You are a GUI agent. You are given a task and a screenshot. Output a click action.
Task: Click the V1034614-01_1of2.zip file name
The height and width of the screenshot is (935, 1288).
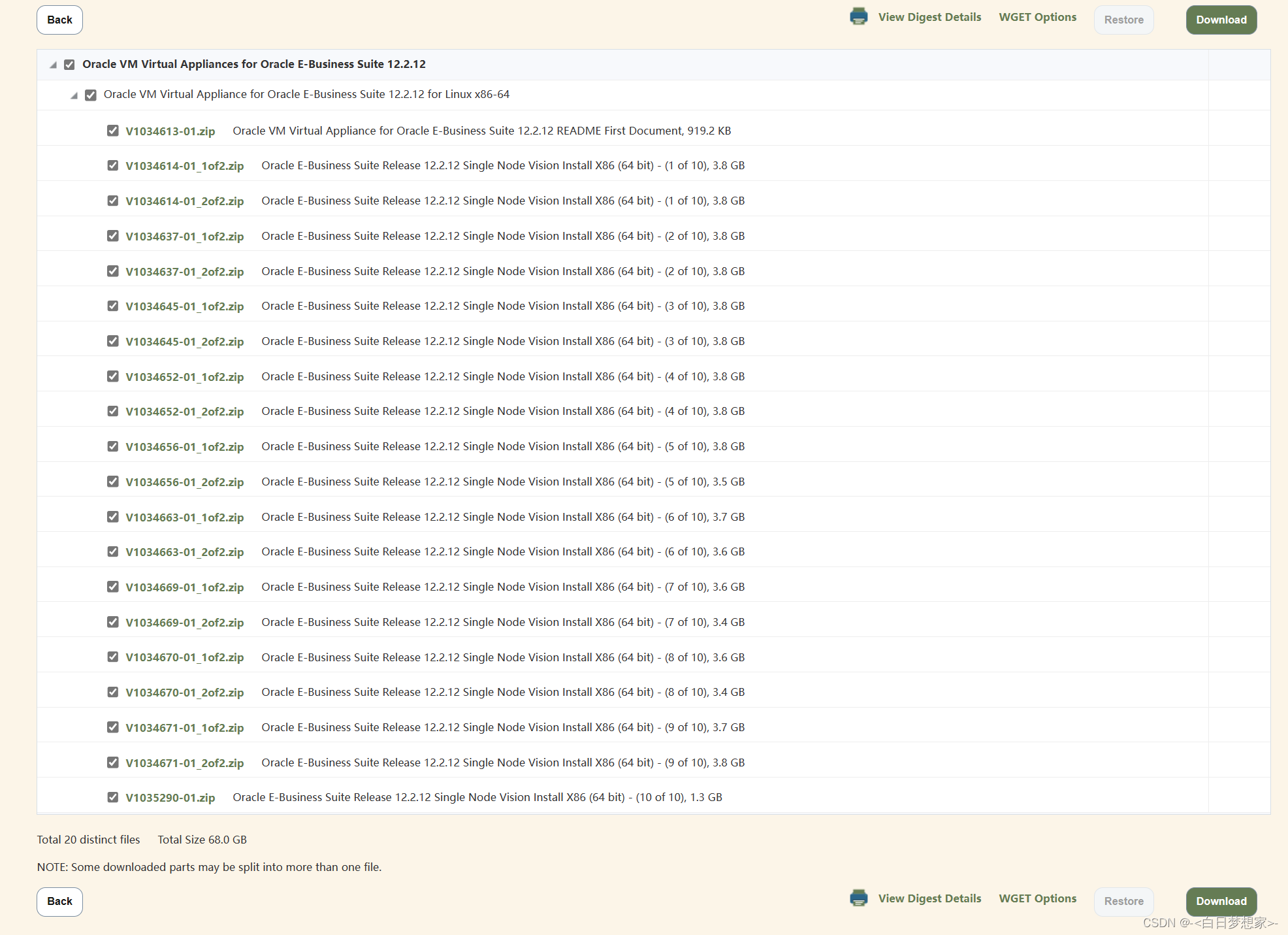pos(185,165)
